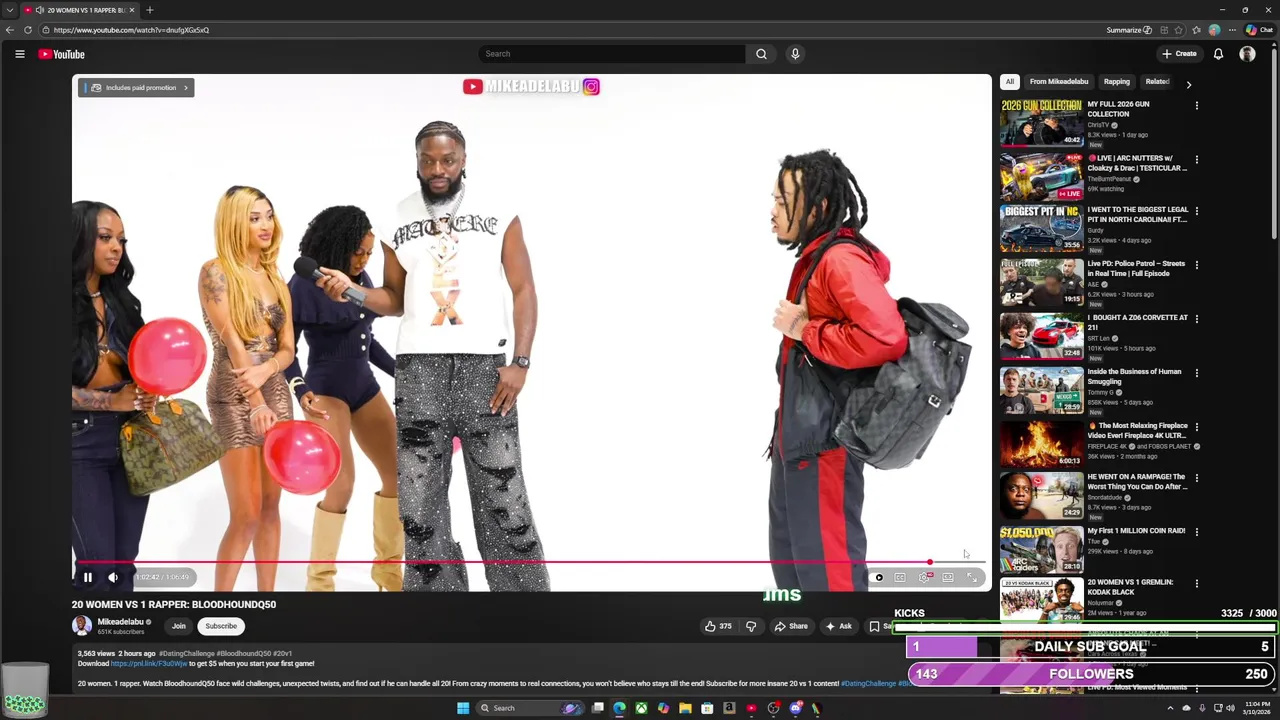Open a new browser tab
Screen dimensions: 1280x720
click(x=149, y=10)
